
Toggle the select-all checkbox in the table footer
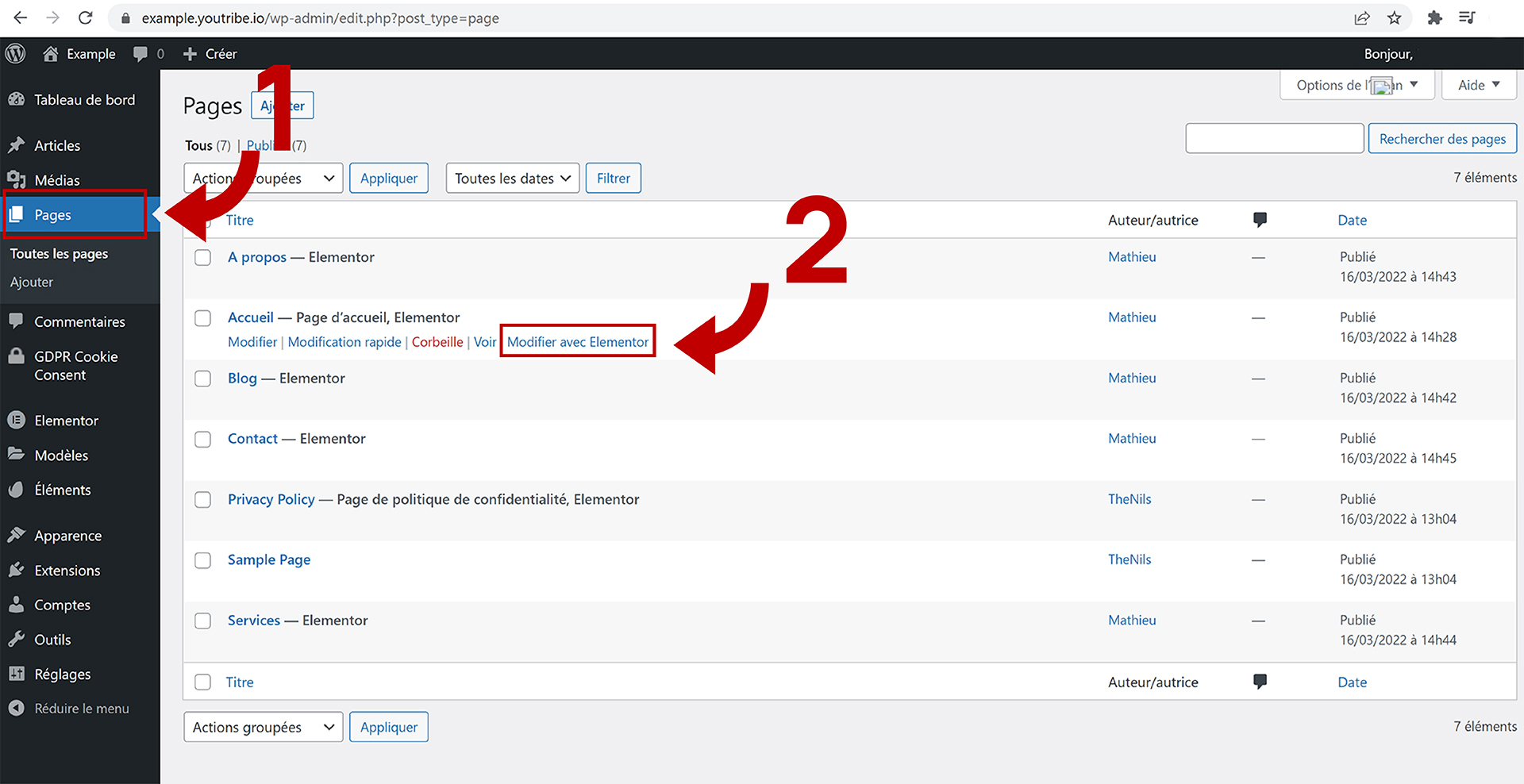coord(203,682)
